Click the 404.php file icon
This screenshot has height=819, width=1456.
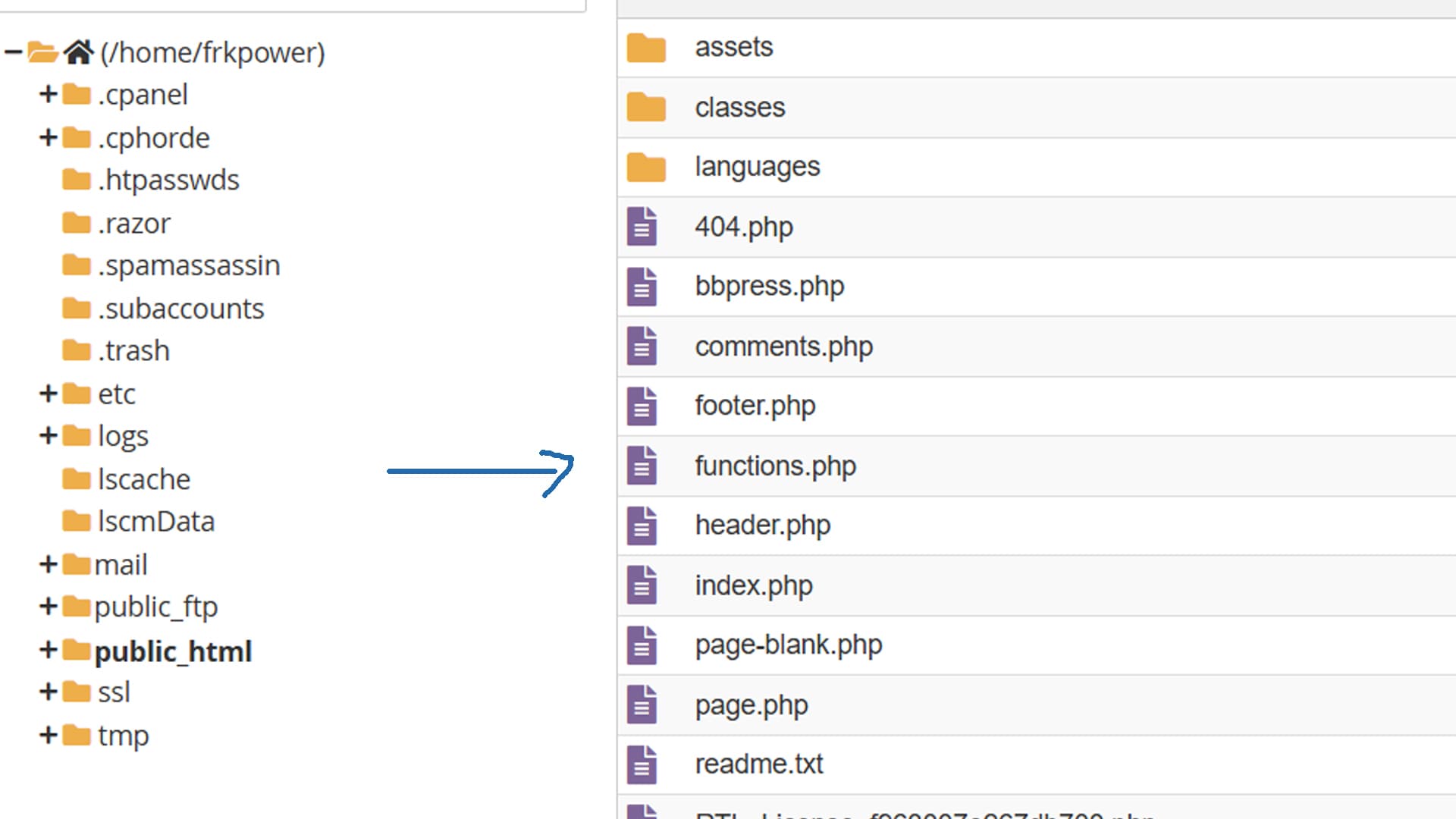pyautogui.click(x=642, y=226)
